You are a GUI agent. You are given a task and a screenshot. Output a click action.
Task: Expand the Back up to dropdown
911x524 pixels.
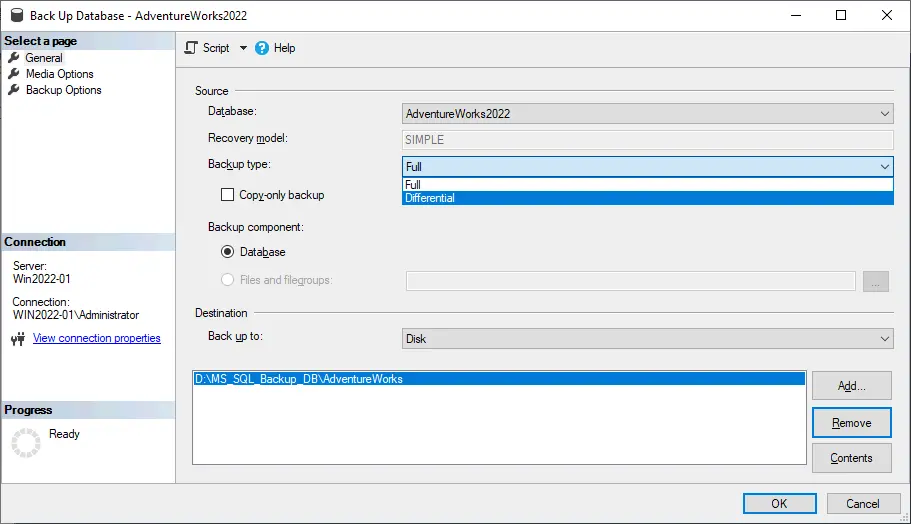[x=648, y=339]
